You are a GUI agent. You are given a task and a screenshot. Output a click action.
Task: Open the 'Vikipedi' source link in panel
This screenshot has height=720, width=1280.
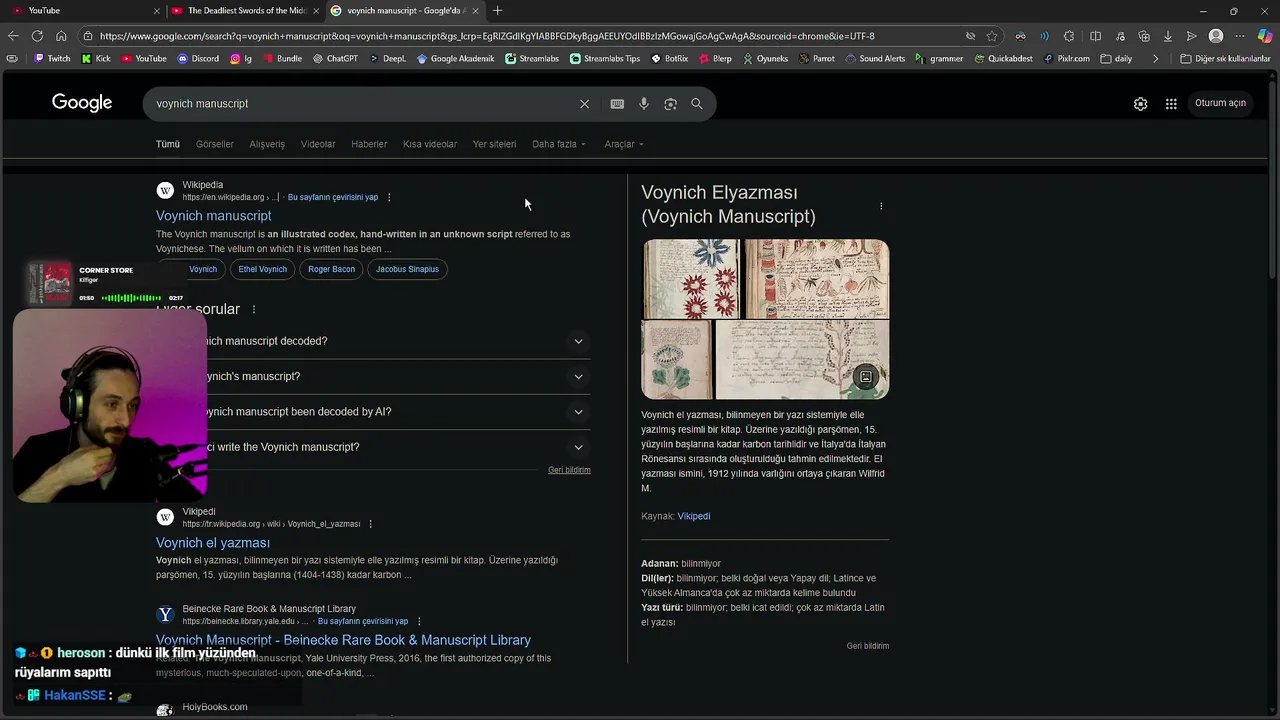click(694, 516)
